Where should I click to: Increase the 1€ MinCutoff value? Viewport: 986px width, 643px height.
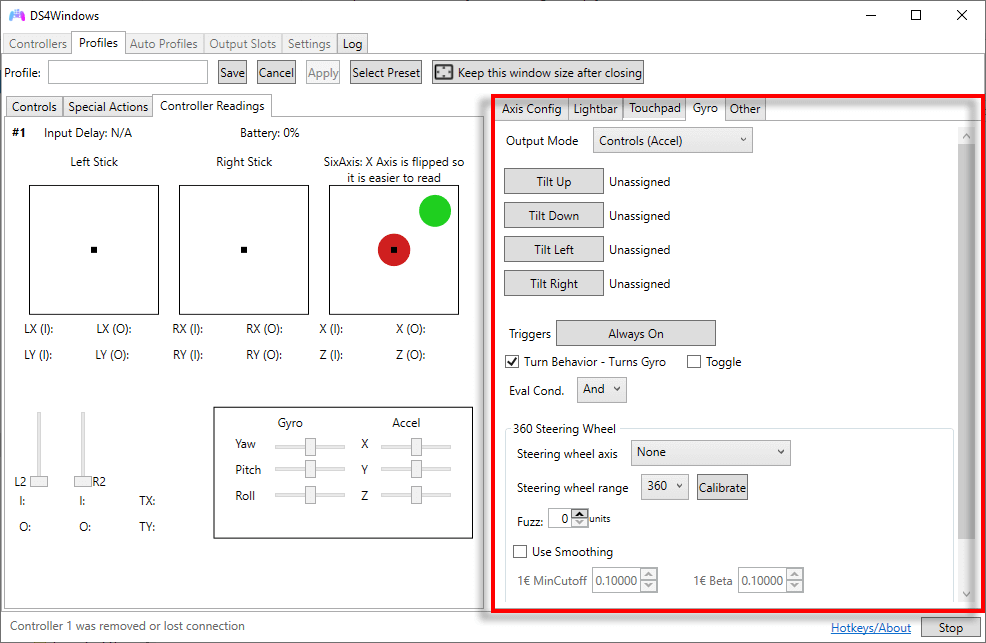click(x=649, y=574)
